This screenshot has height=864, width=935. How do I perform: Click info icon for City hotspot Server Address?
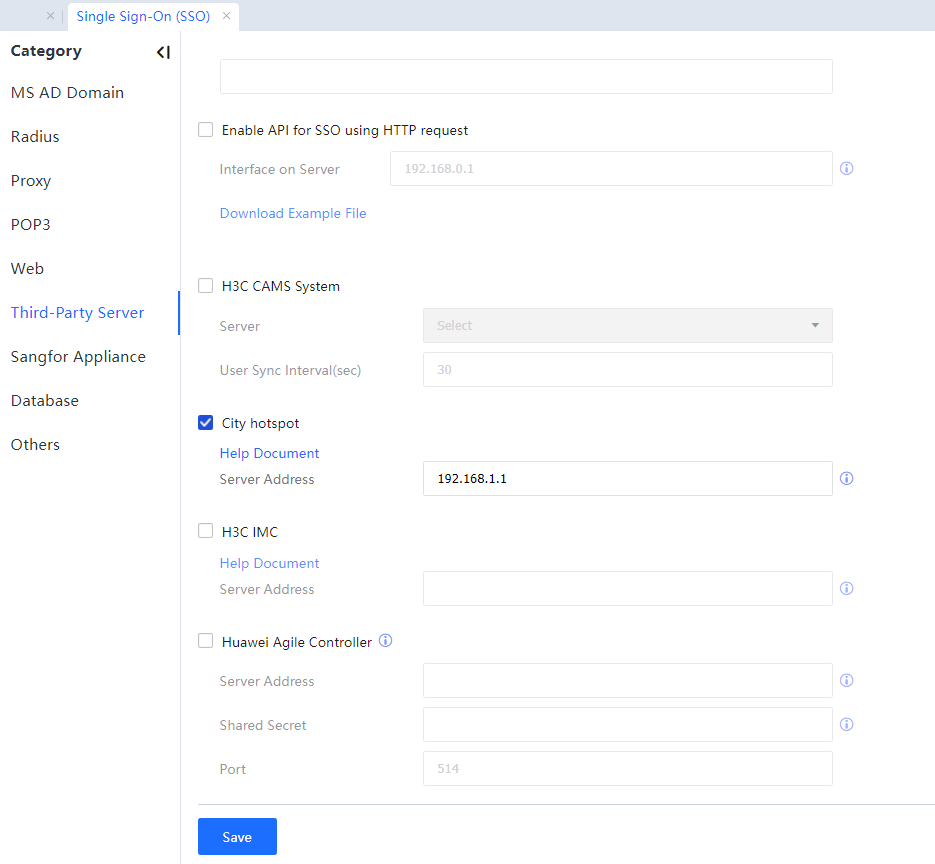click(x=846, y=479)
